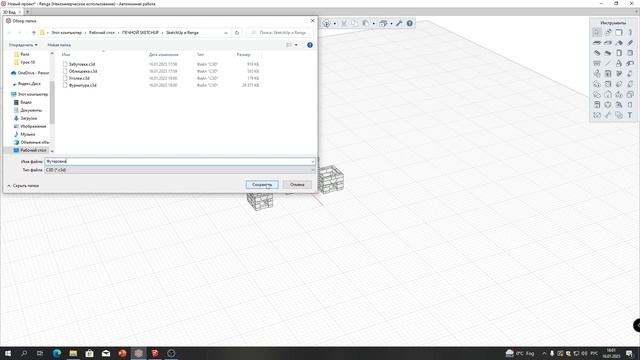Select file Фурнитура.c3d
Viewport: 640px width, 360px height.
tap(82, 85)
